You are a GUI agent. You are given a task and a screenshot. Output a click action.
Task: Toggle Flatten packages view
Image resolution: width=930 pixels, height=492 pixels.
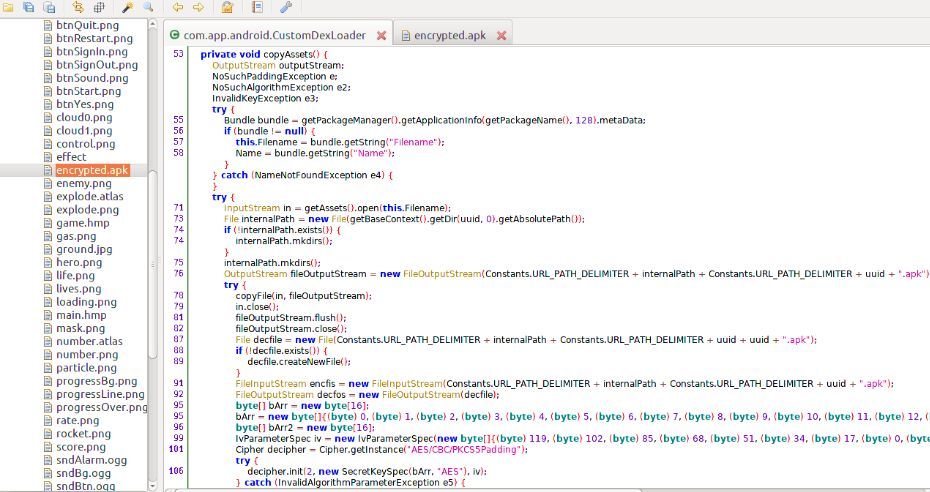(99, 8)
